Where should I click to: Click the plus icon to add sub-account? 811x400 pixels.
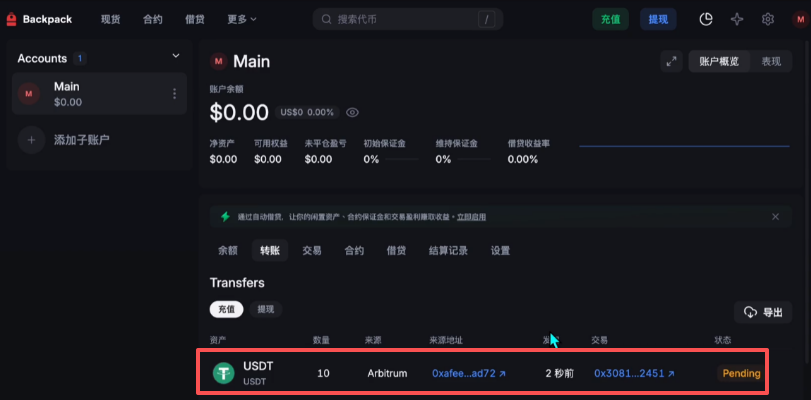coord(31,140)
